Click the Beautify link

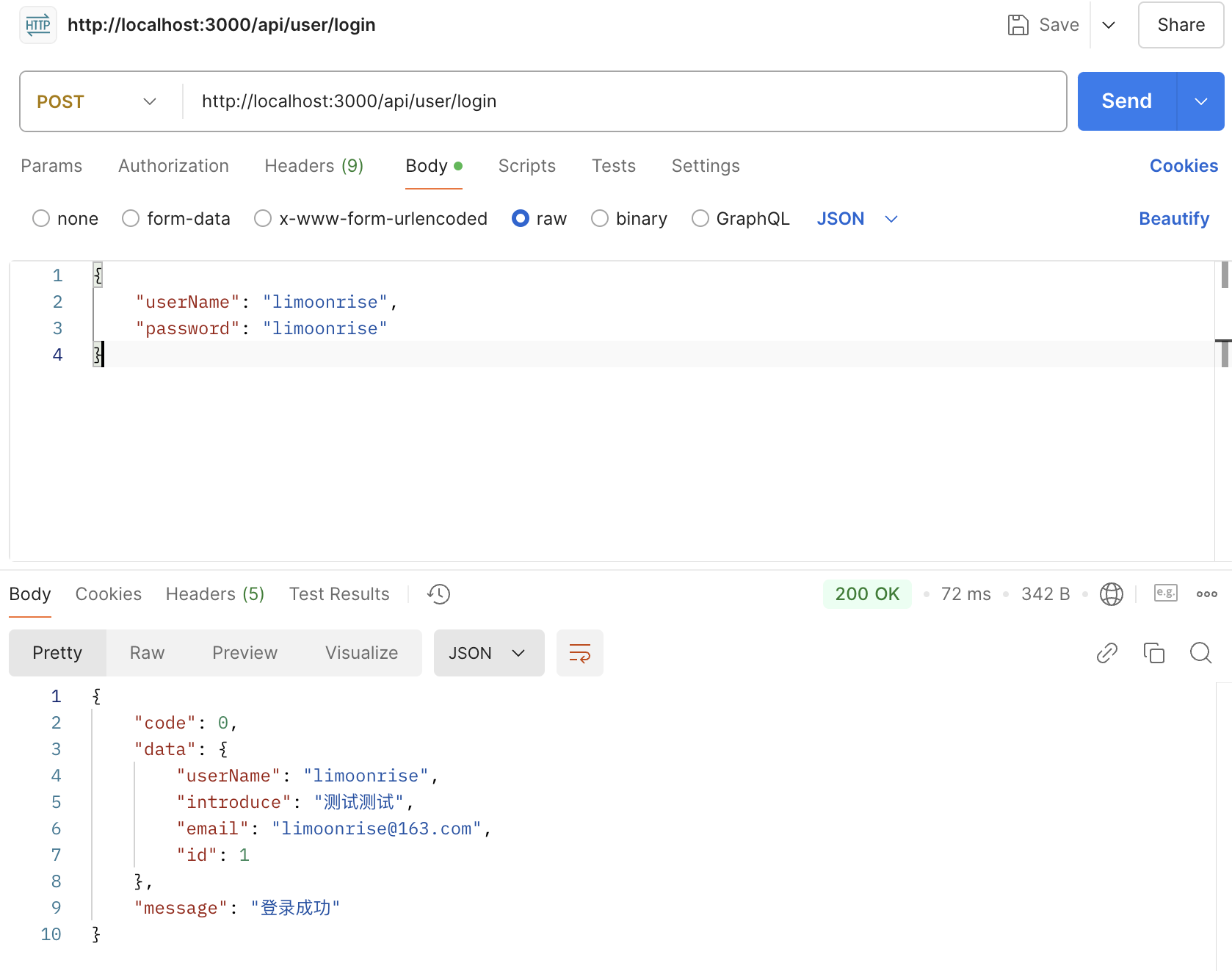(x=1173, y=219)
